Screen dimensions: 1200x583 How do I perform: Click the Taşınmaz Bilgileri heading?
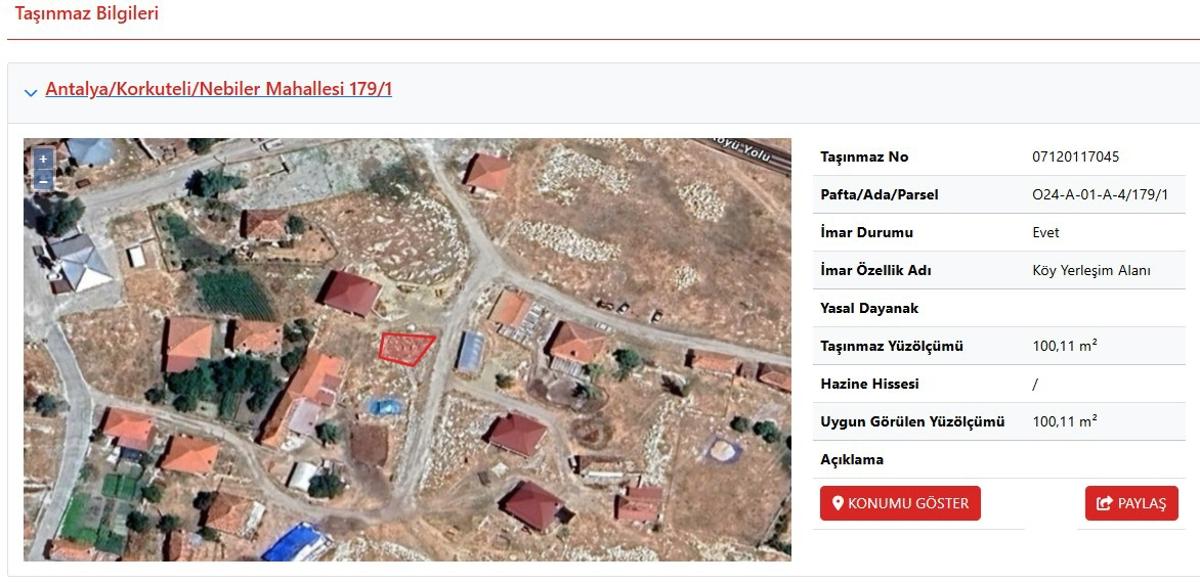pyautogui.click(x=86, y=14)
